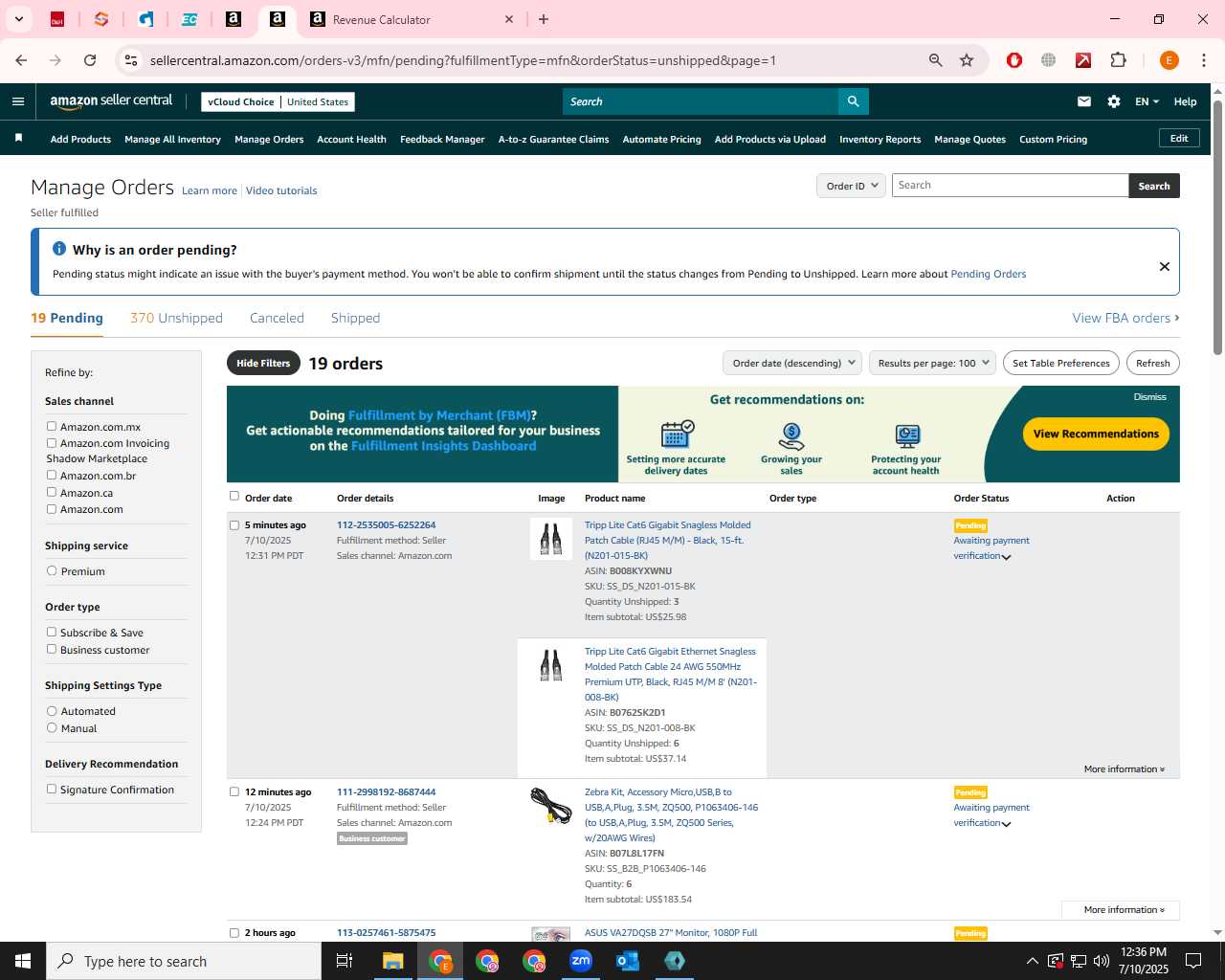Close the 'Why is an order pending' banner
1225x980 pixels.
pyautogui.click(x=1165, y=266)
